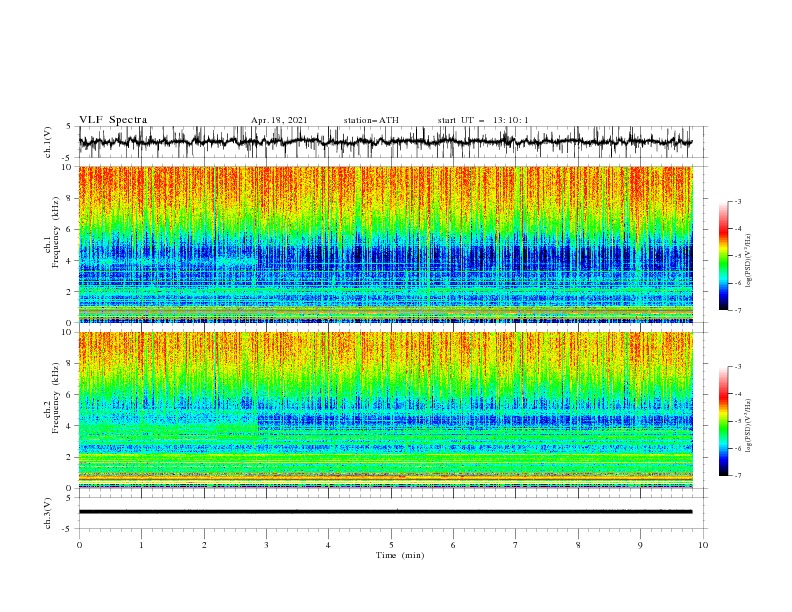Select the "start UT = 13:10:1" header text
This screenshot has width=792, height=612.
click(483, 120)
